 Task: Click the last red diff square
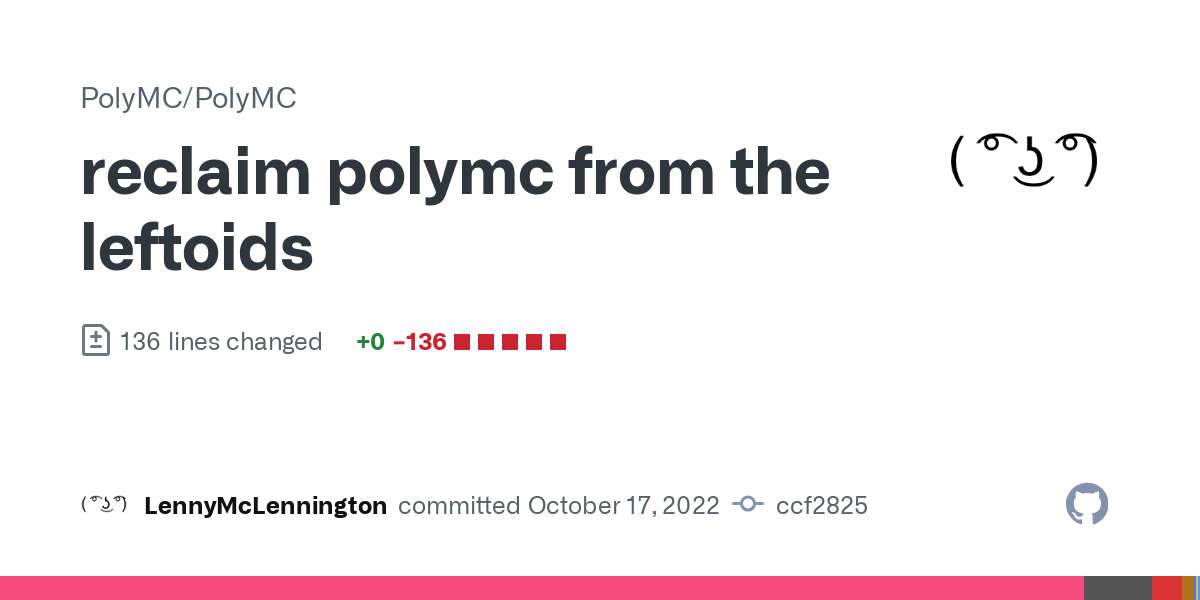(558, 342)
